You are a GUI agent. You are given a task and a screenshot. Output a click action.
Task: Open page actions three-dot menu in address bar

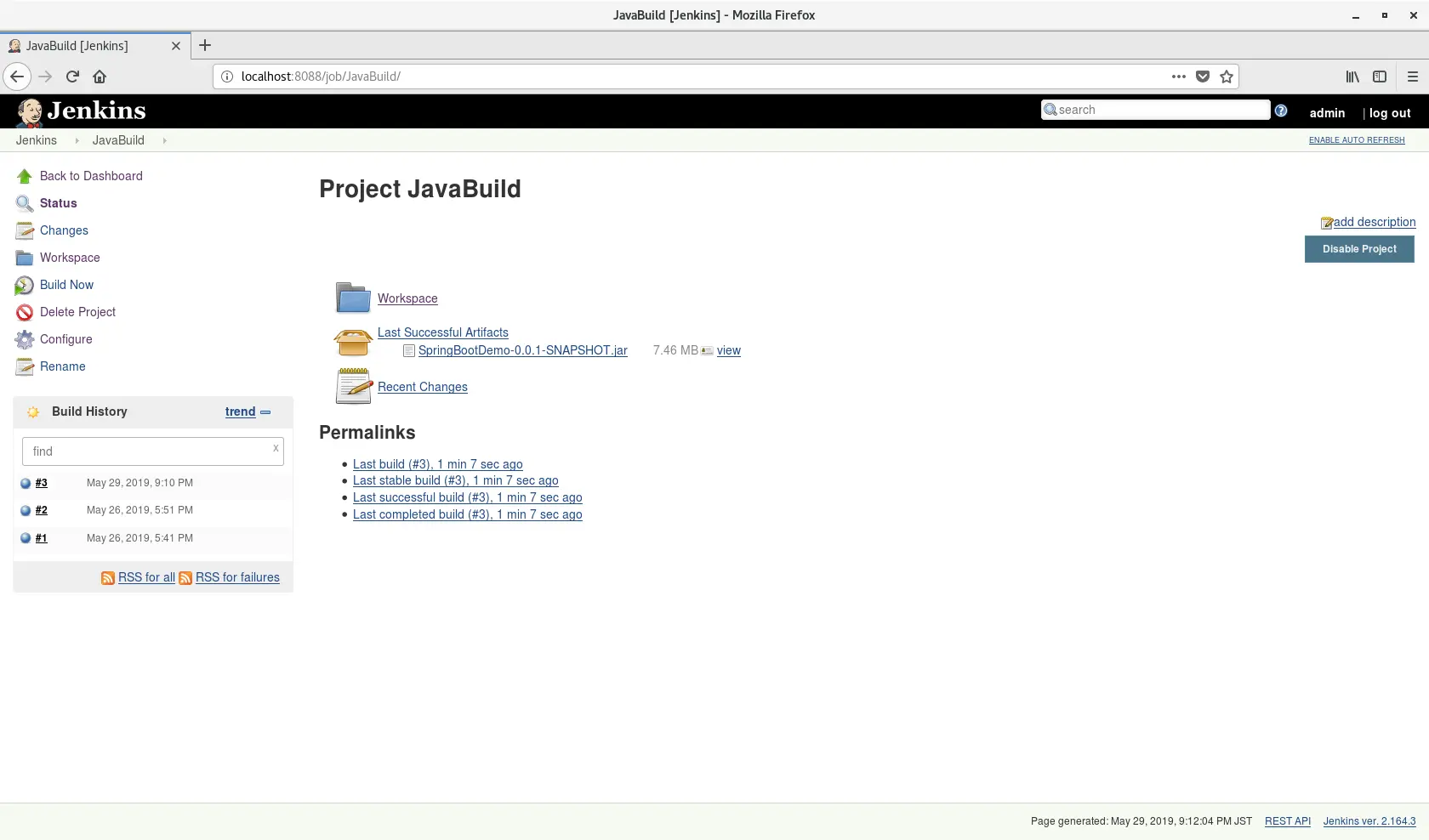coord(1178,77)
